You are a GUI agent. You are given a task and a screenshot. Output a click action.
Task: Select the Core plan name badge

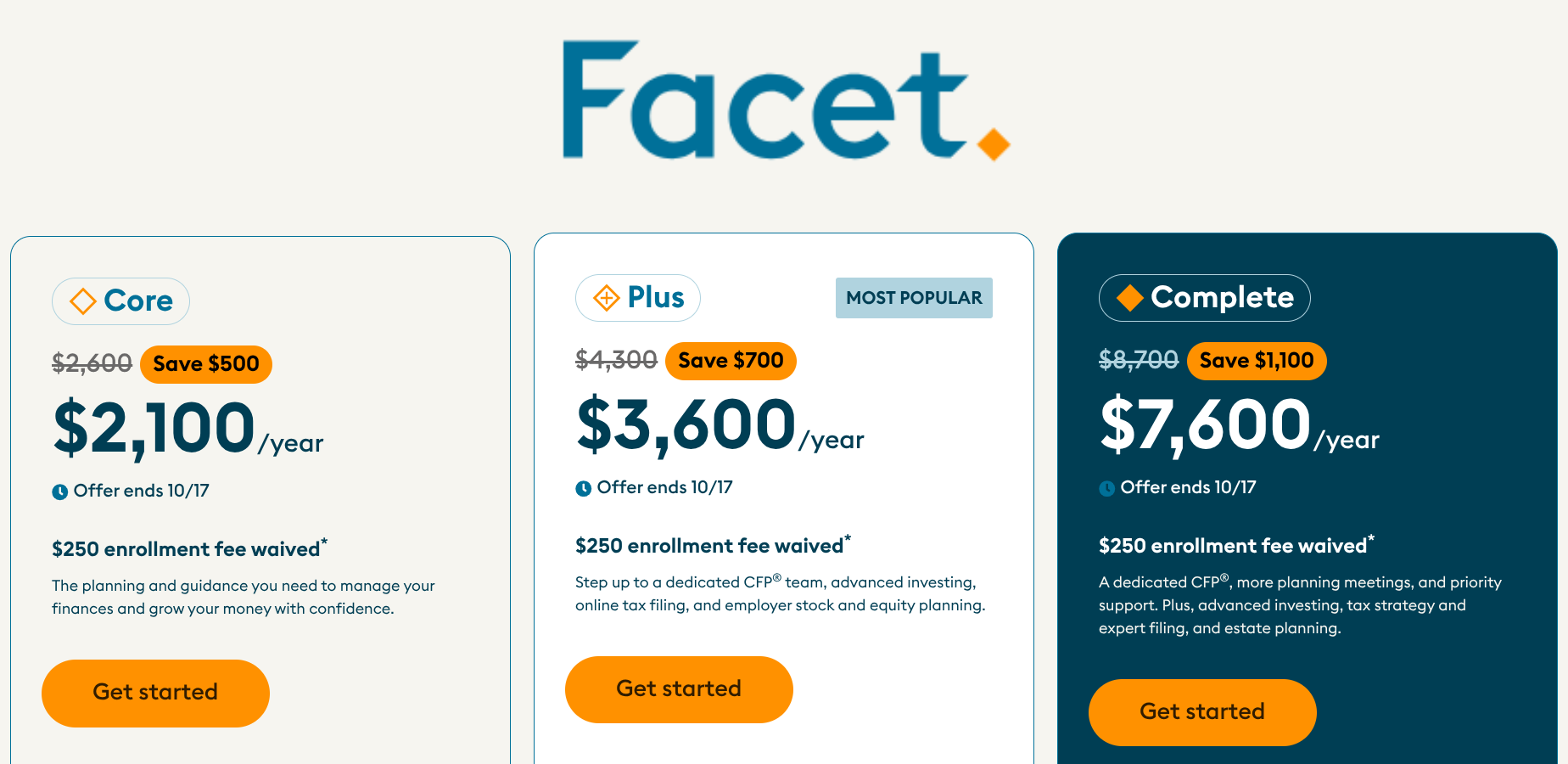pos(120,301)
